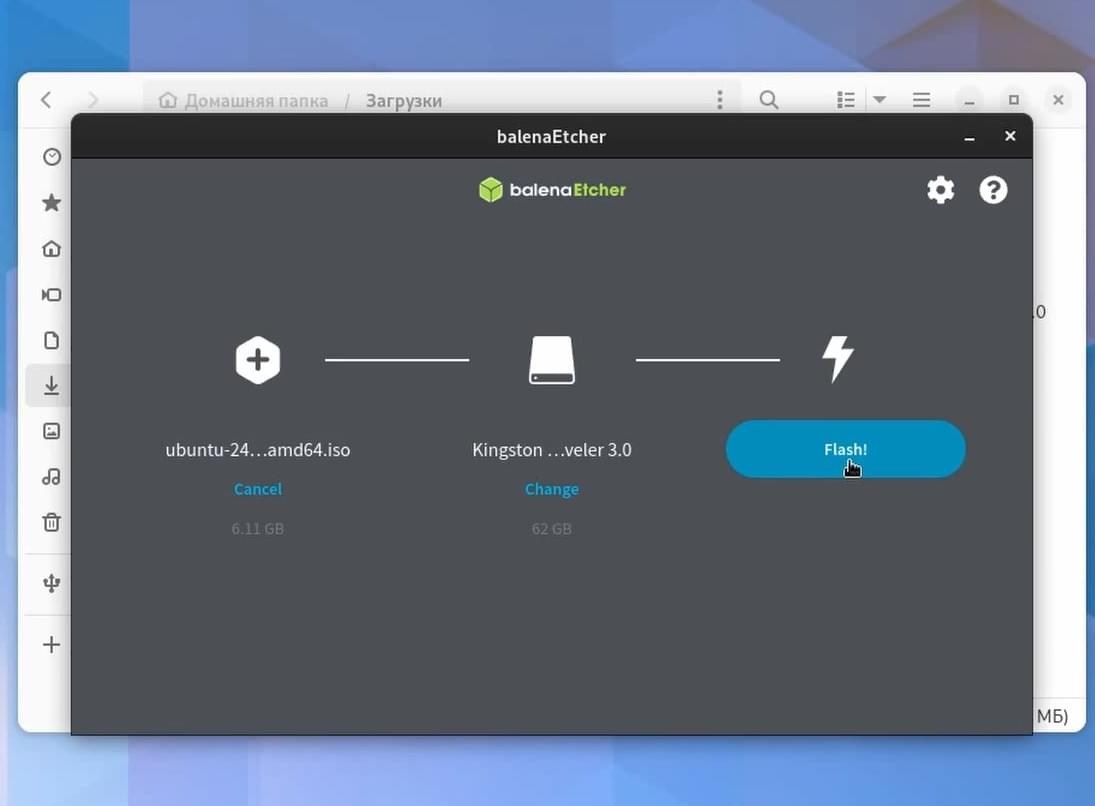This screenshot has height=806, width=1095.
Task: Open search in the file manager
Action: 769,100
